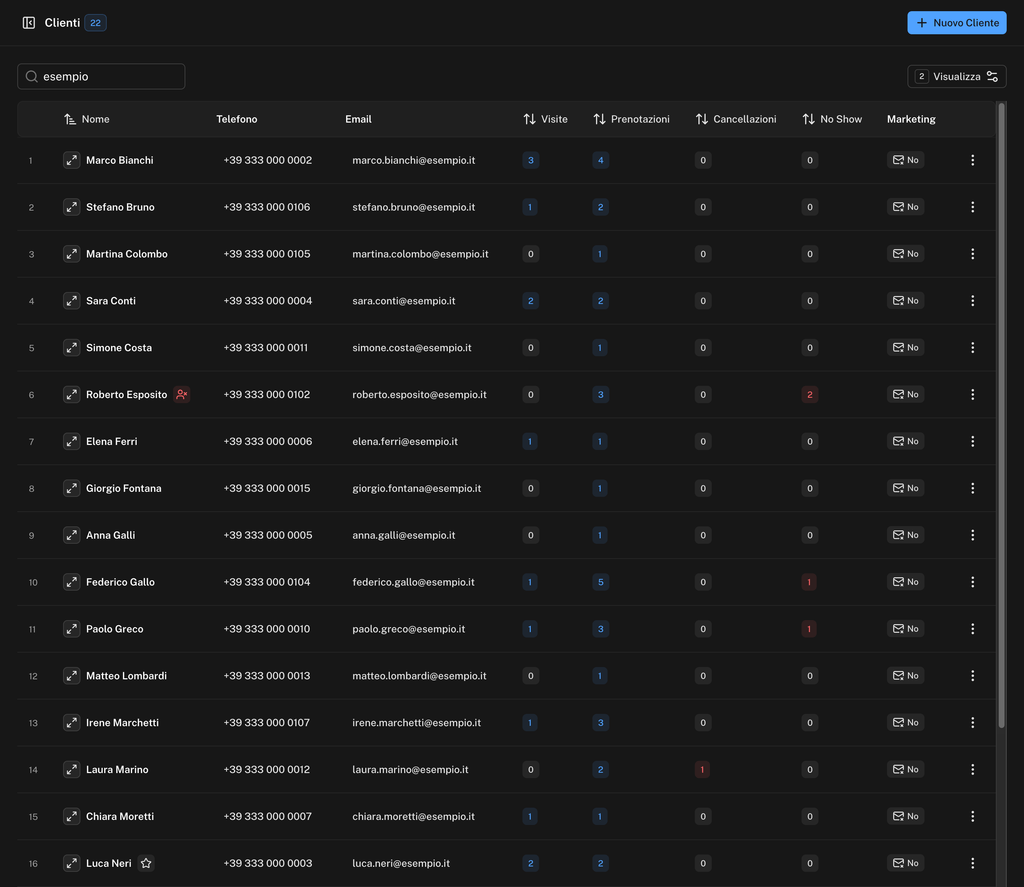Viewport: 1024px width, 887px height.
Task: Sort by No Show column
Action: tap(832, 119)
